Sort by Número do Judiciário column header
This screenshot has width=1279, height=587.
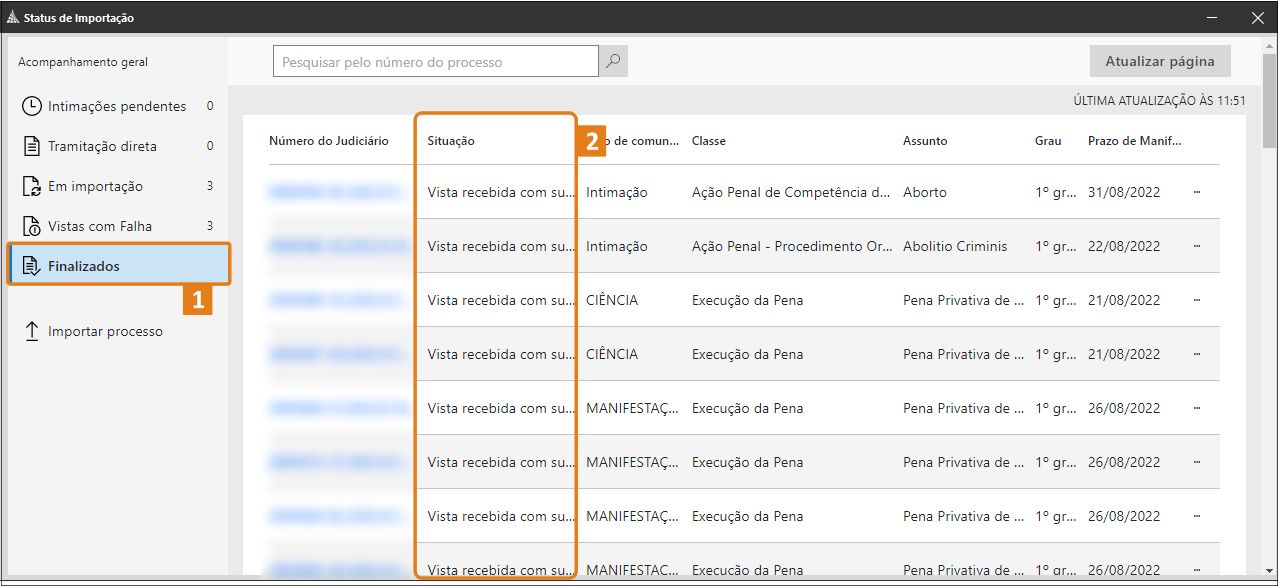coord(328,141)
